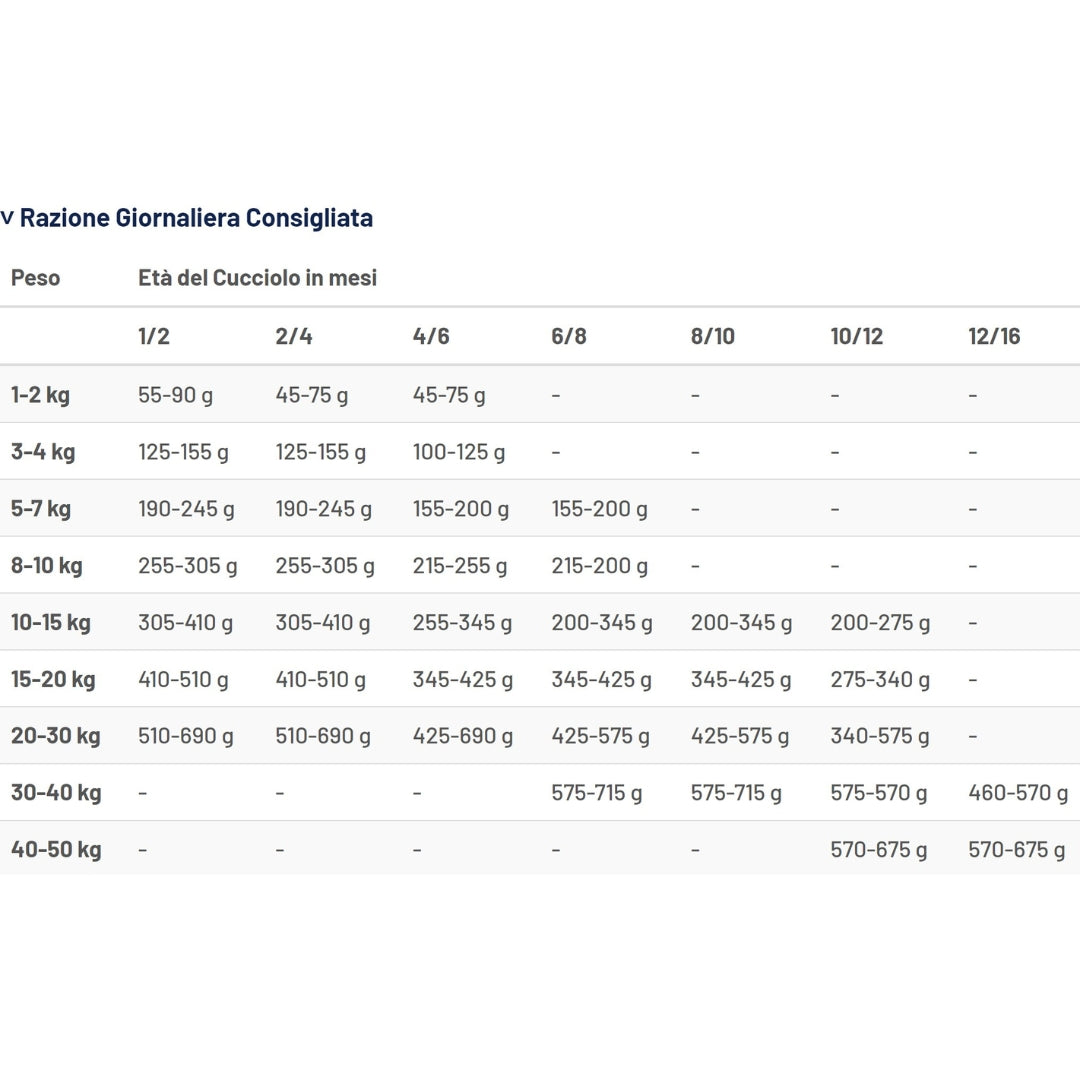Select the 340-575 g ration cell
Screen dimensions: 1080x1080
pyautogui.click(x=880, y=737)
